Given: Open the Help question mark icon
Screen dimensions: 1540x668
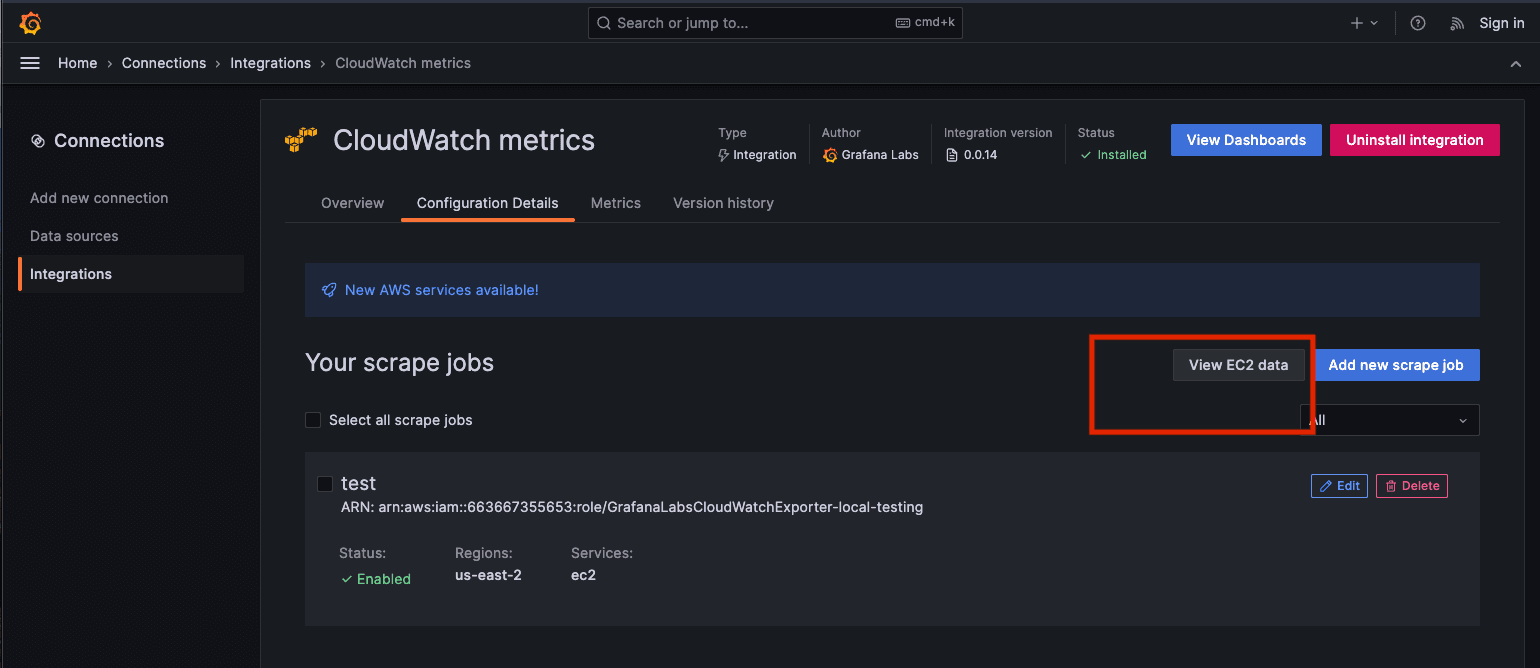Looking at the screenshot, I should [1417, 22].
